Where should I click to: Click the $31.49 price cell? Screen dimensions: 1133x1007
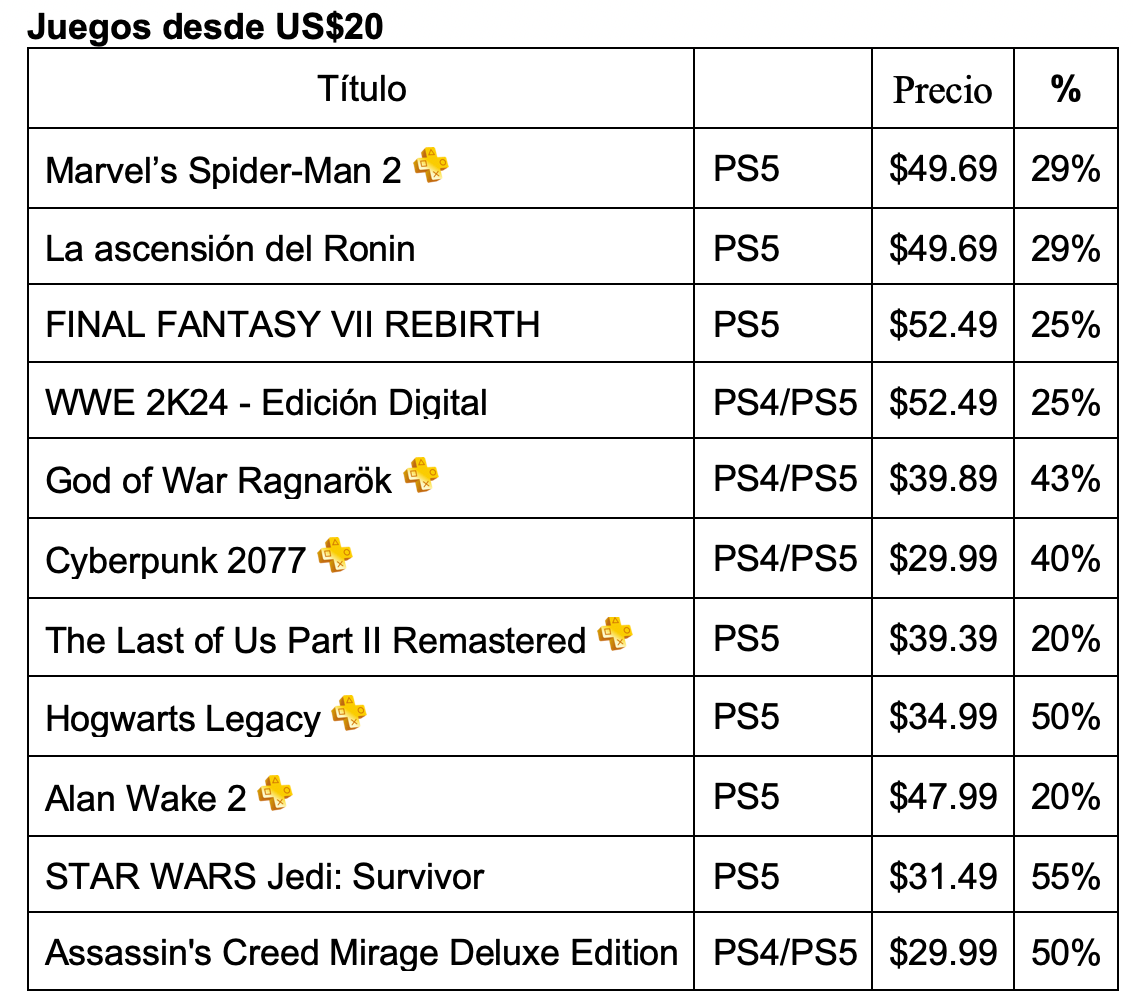coord(943,876)
